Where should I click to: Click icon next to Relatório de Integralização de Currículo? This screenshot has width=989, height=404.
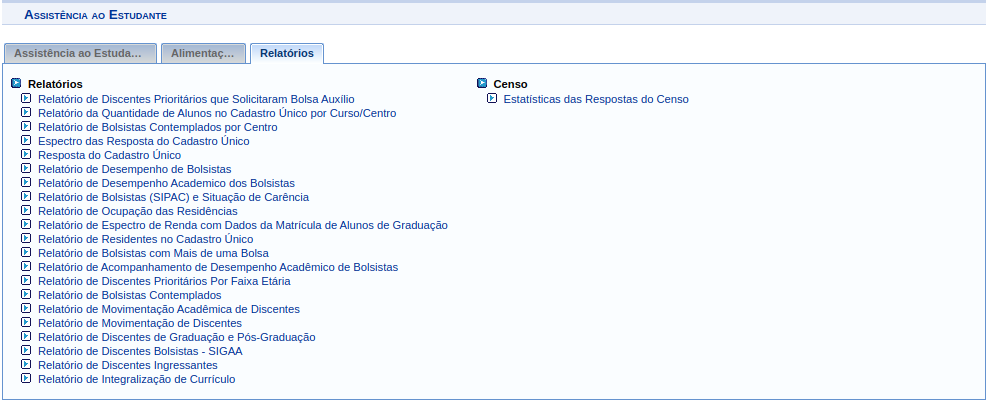pyautogui.click(x=26, y=379)
